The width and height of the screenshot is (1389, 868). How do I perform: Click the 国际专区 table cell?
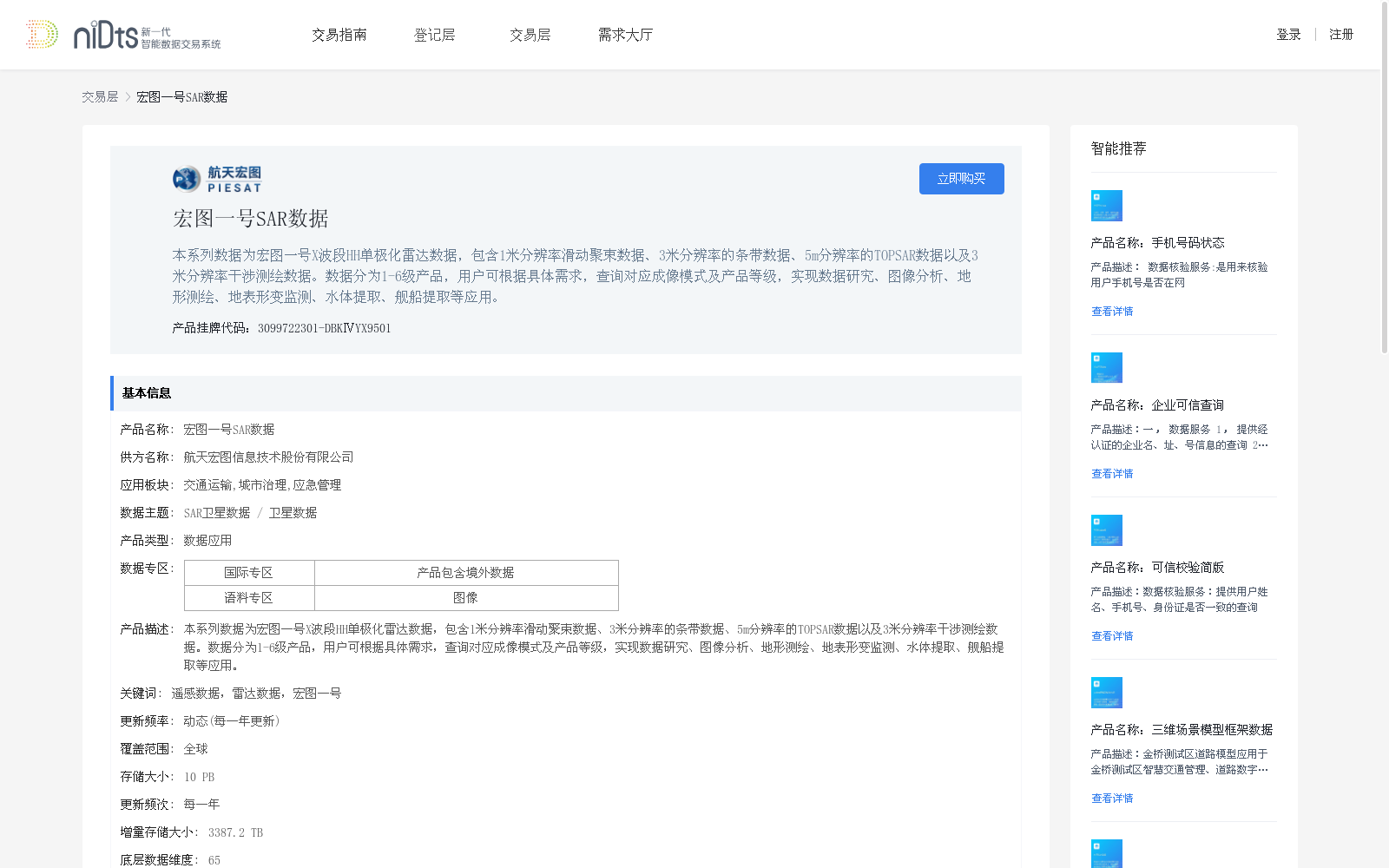pyautogui.click(x=249, y=573)
